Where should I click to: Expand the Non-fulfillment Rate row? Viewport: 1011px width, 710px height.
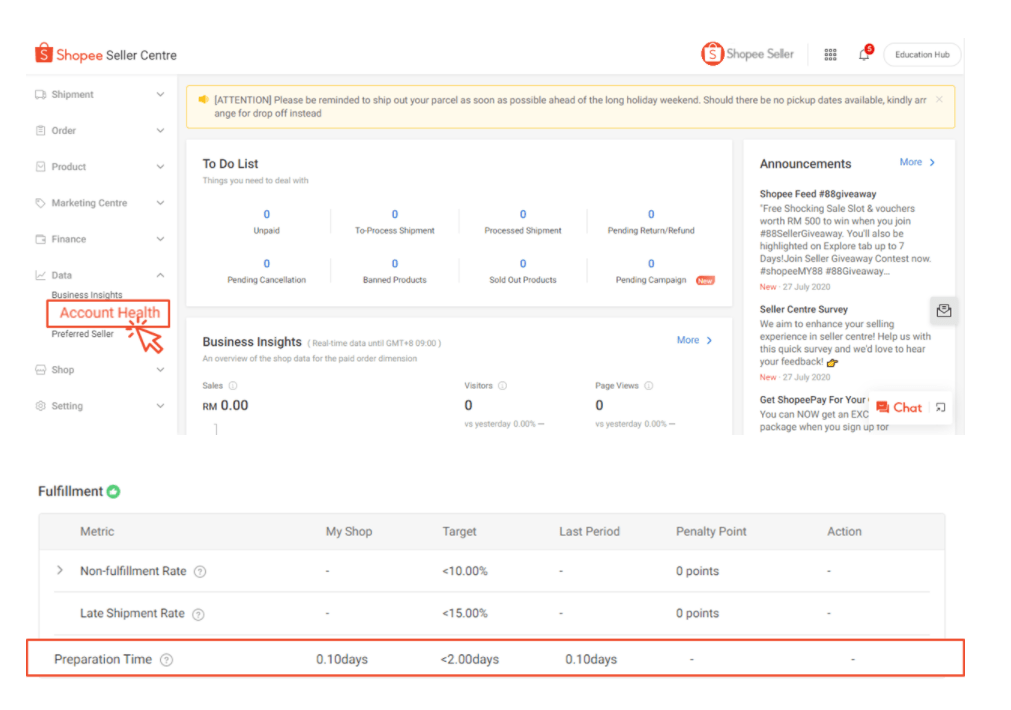tap(60, 570)
